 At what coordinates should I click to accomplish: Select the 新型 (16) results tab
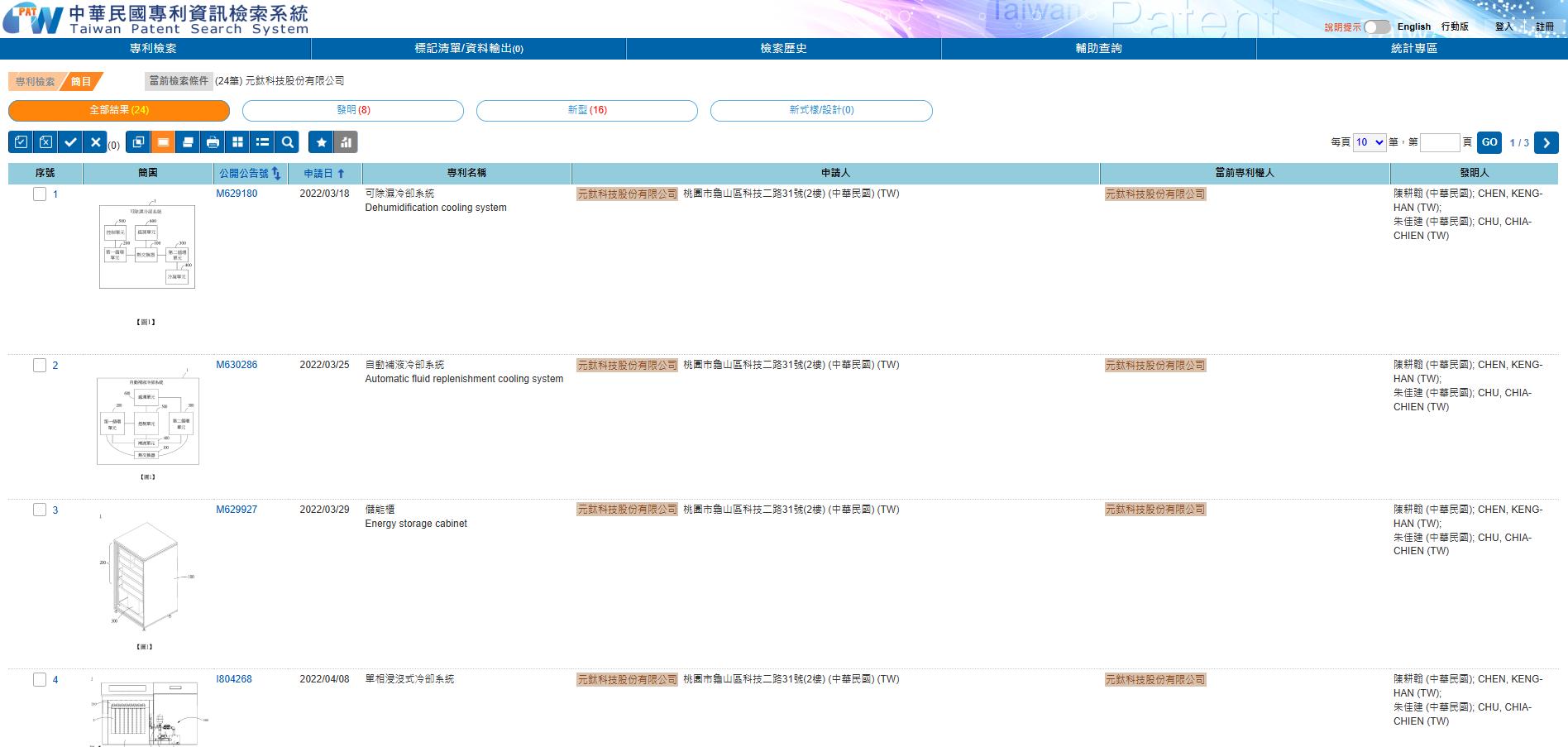point(587,110)
